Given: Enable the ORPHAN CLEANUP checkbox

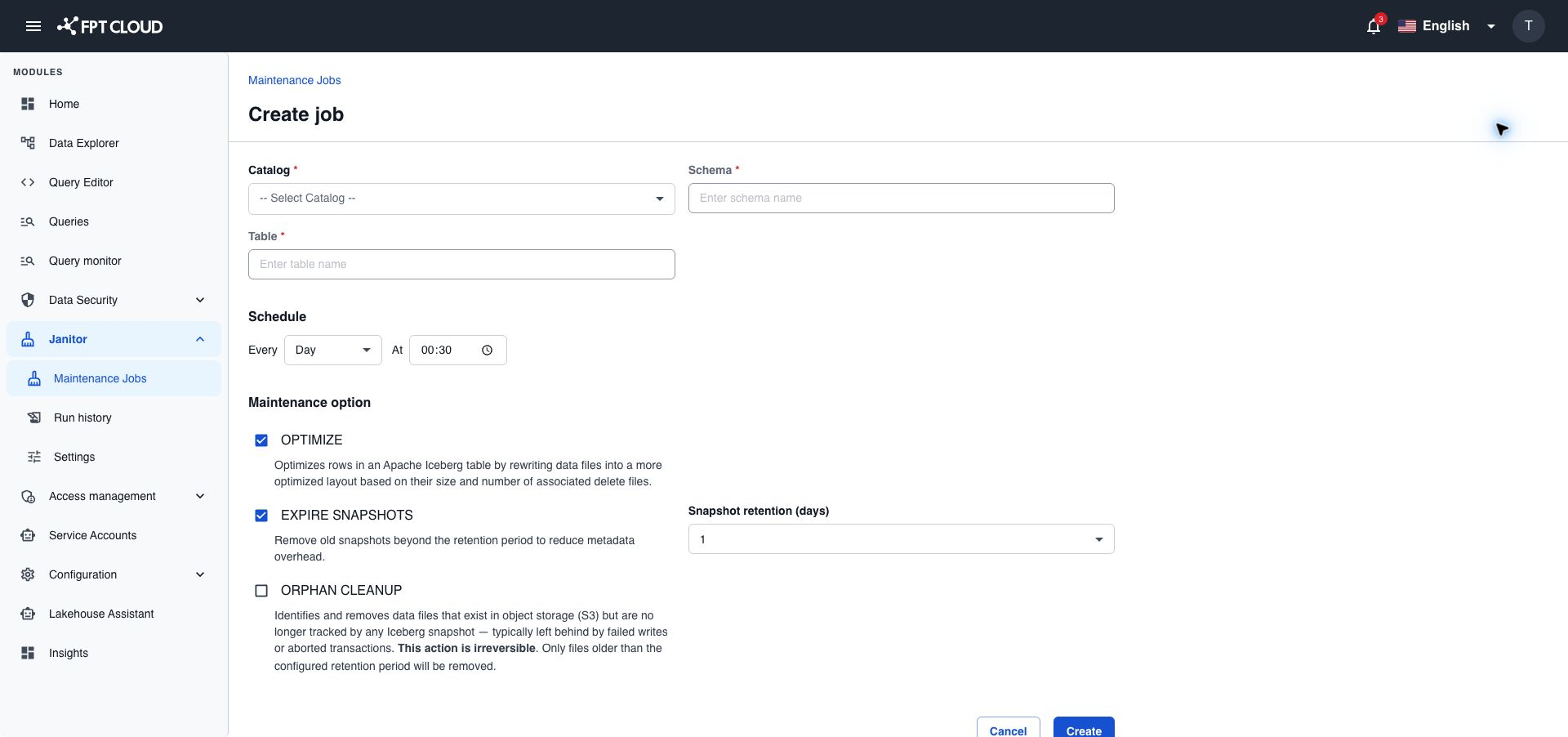Looking at the screenshot, I should click(x=261, y=591).
